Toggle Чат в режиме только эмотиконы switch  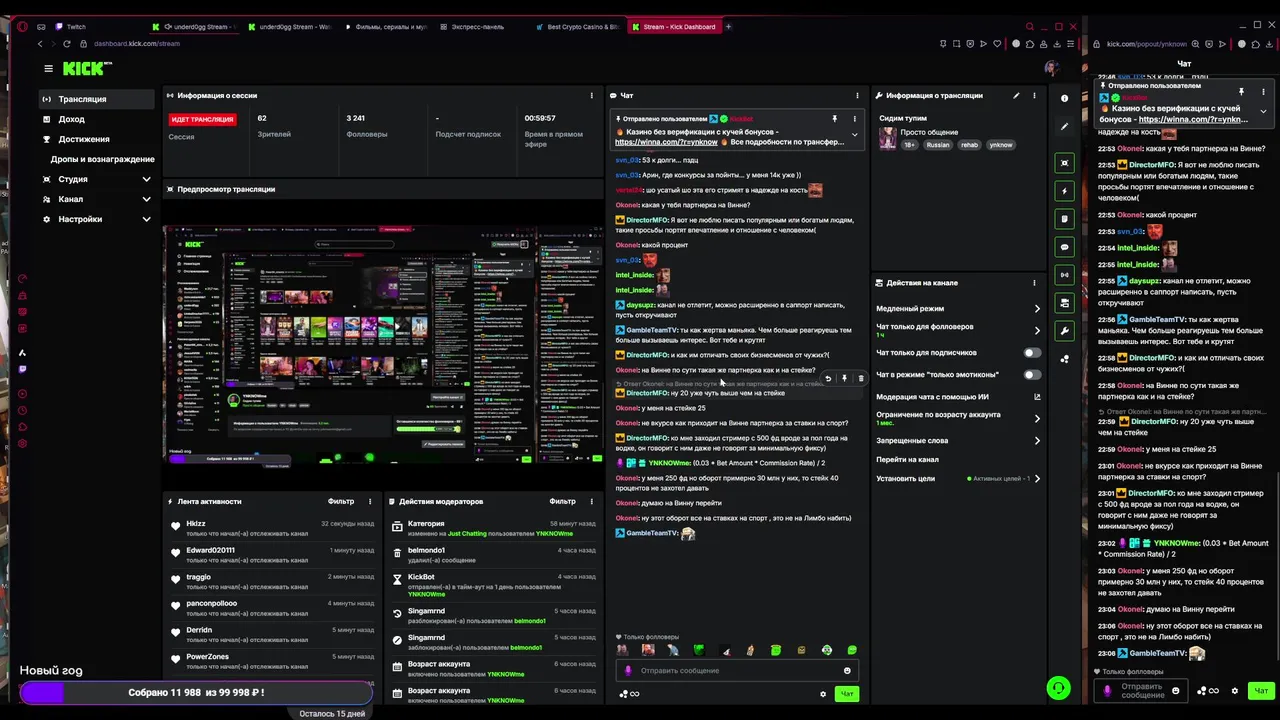tap(1031, 375)
